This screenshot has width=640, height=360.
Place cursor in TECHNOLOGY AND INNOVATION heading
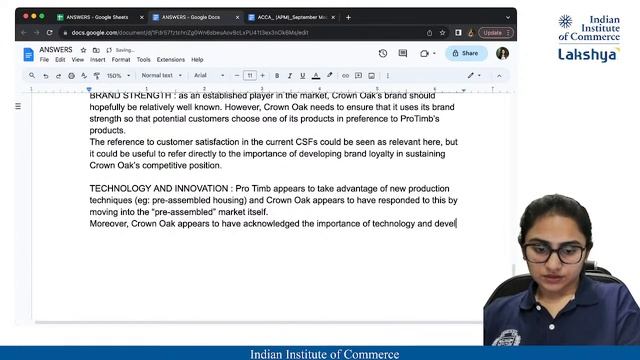coord(159,189)
